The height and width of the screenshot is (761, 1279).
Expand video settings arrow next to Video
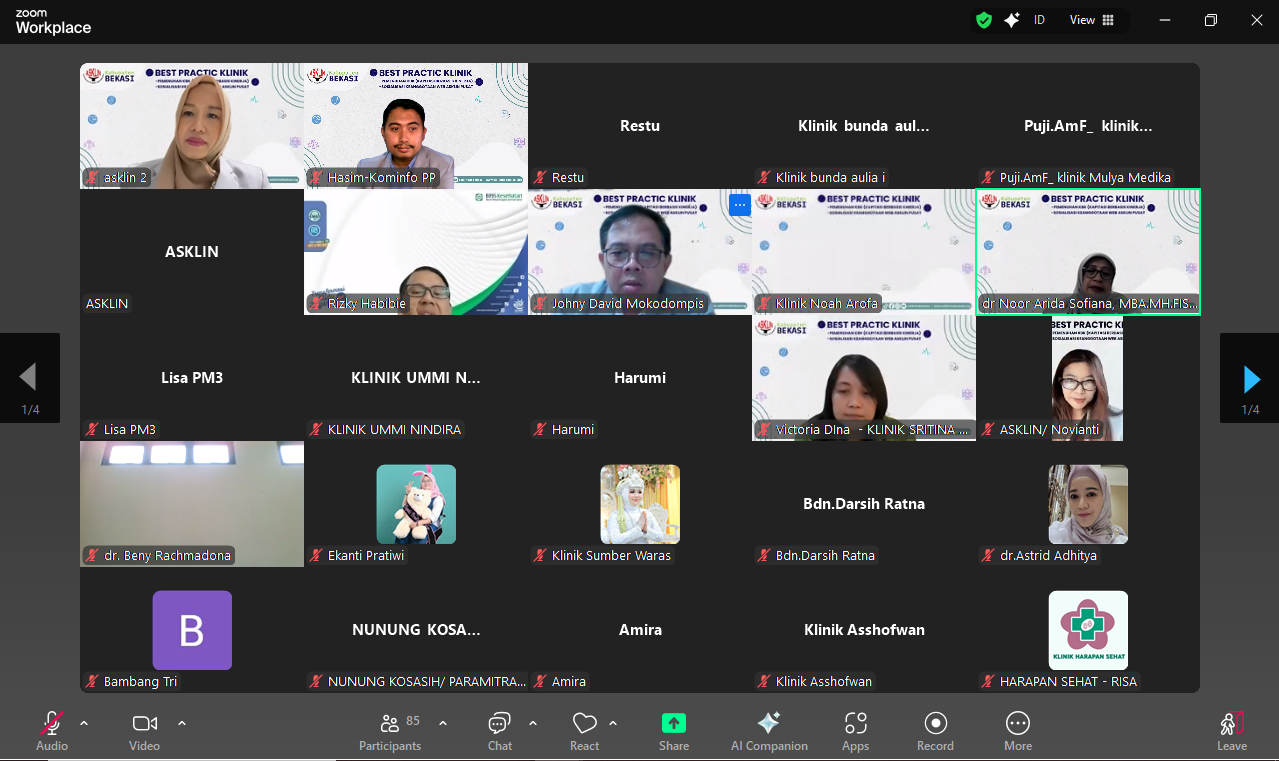pos(182,723)
